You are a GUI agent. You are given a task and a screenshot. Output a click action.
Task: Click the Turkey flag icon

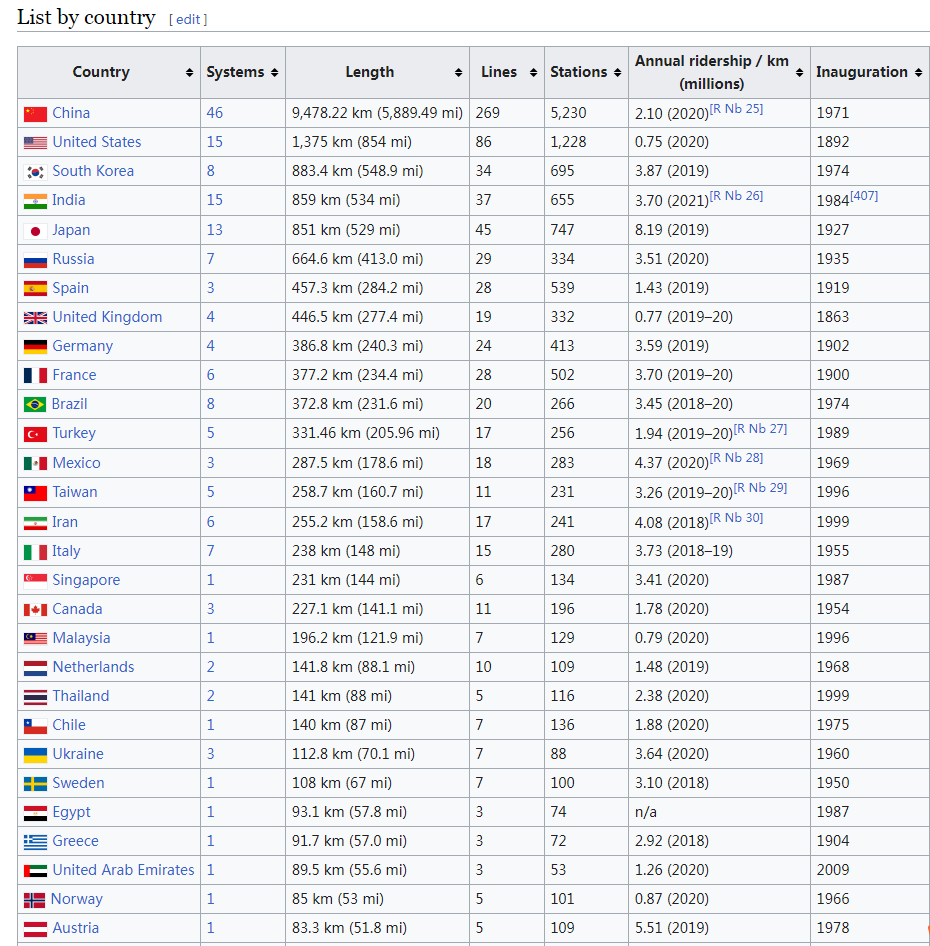click(35, 434)
